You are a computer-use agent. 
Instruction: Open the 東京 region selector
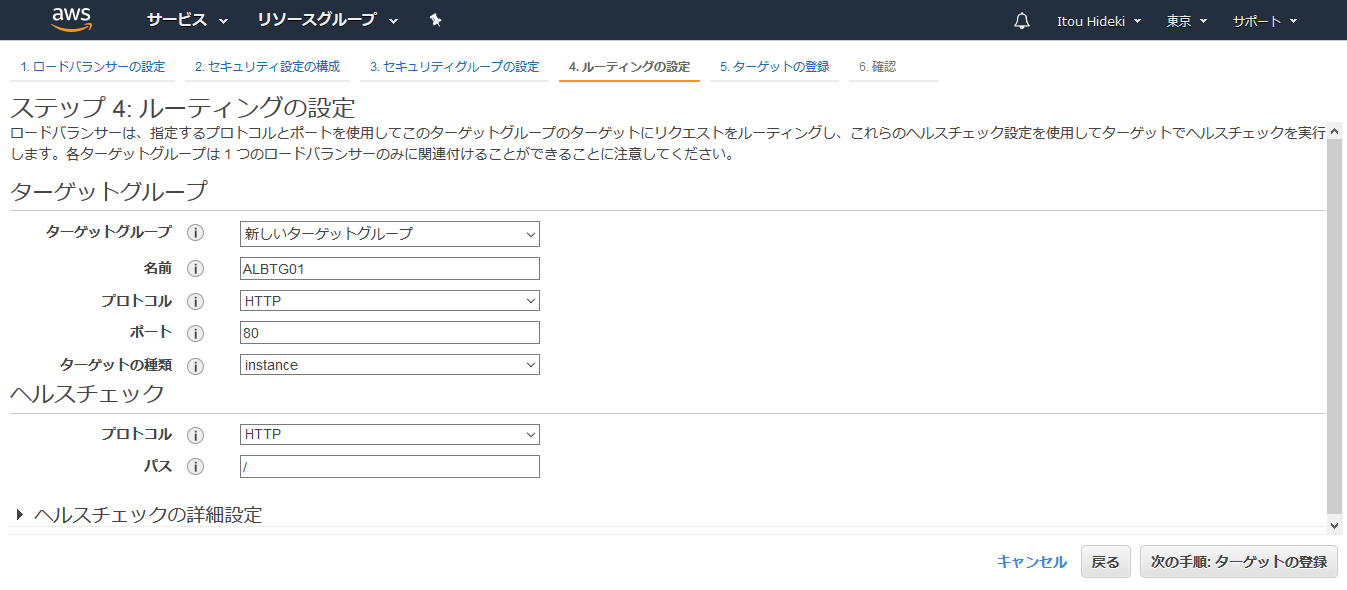pos(1187,21)
